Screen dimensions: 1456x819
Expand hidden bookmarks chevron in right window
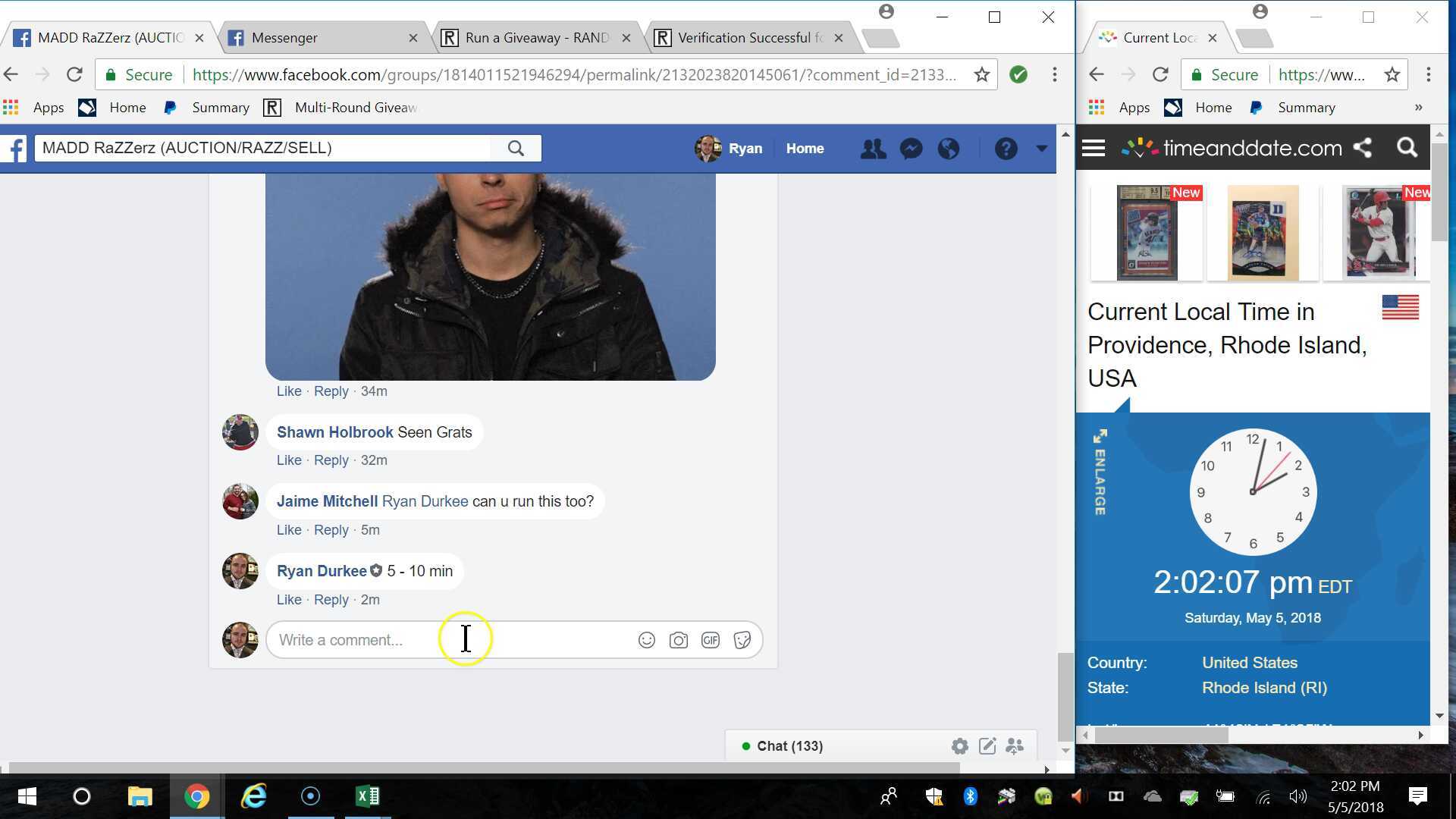(x=1418, y=108)
